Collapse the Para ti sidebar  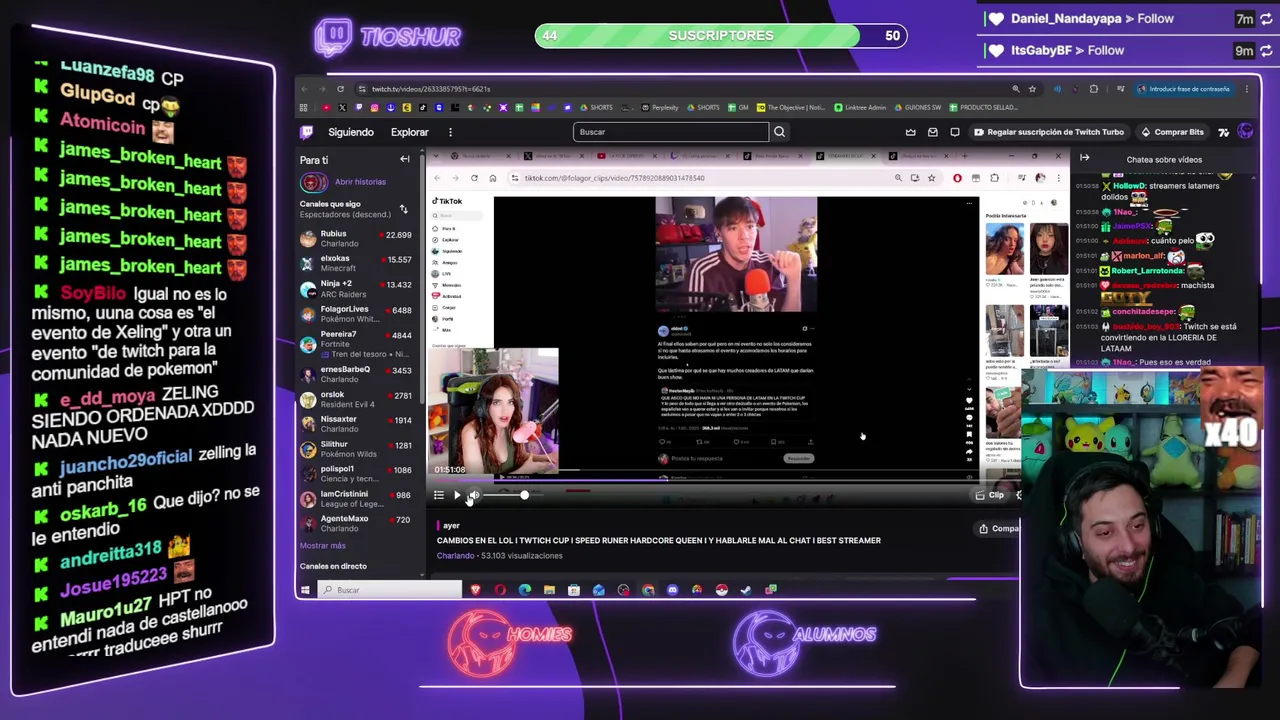[405, 160]
